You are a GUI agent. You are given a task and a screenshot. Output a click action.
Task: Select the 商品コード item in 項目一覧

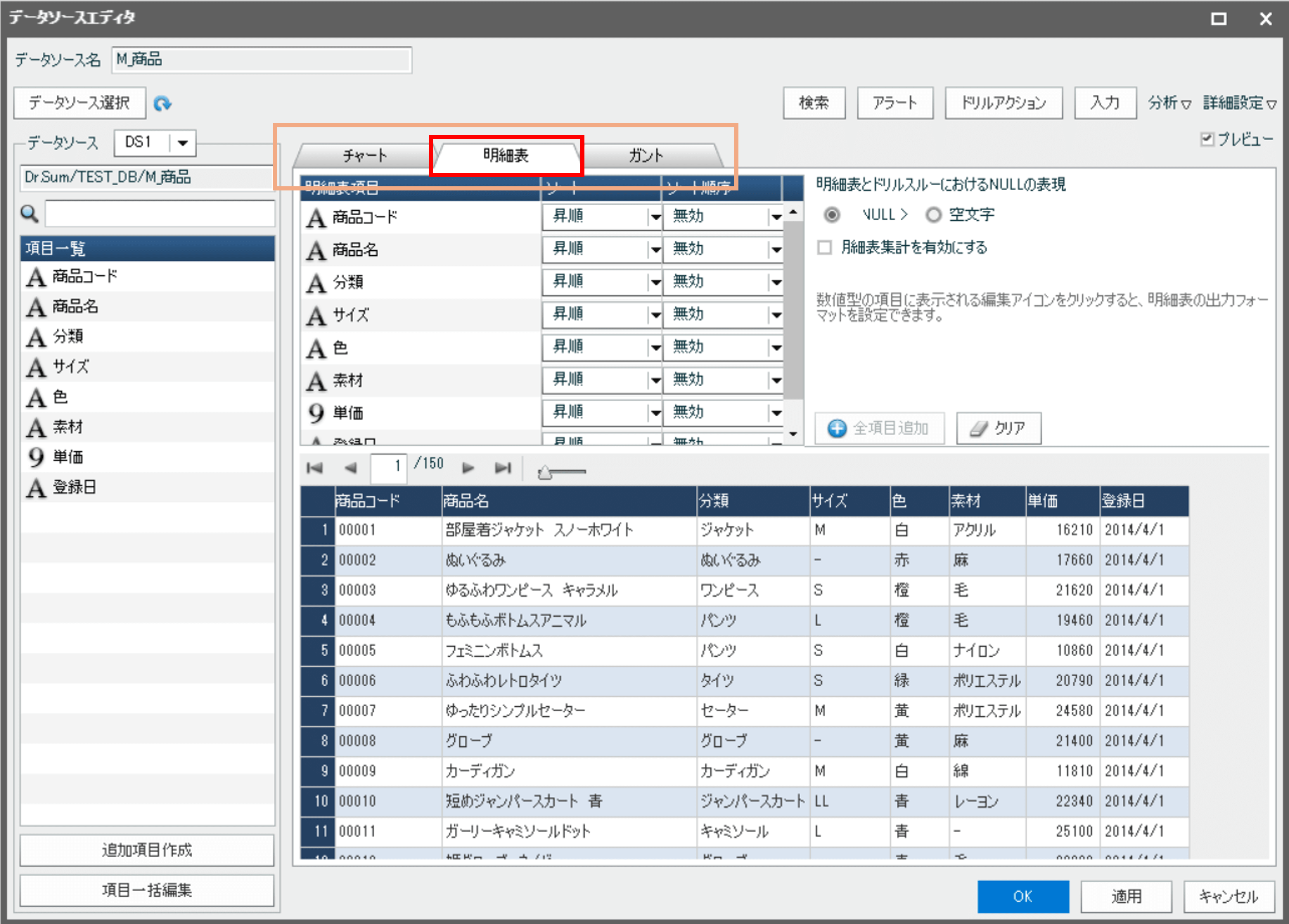[x=84, y=276]
